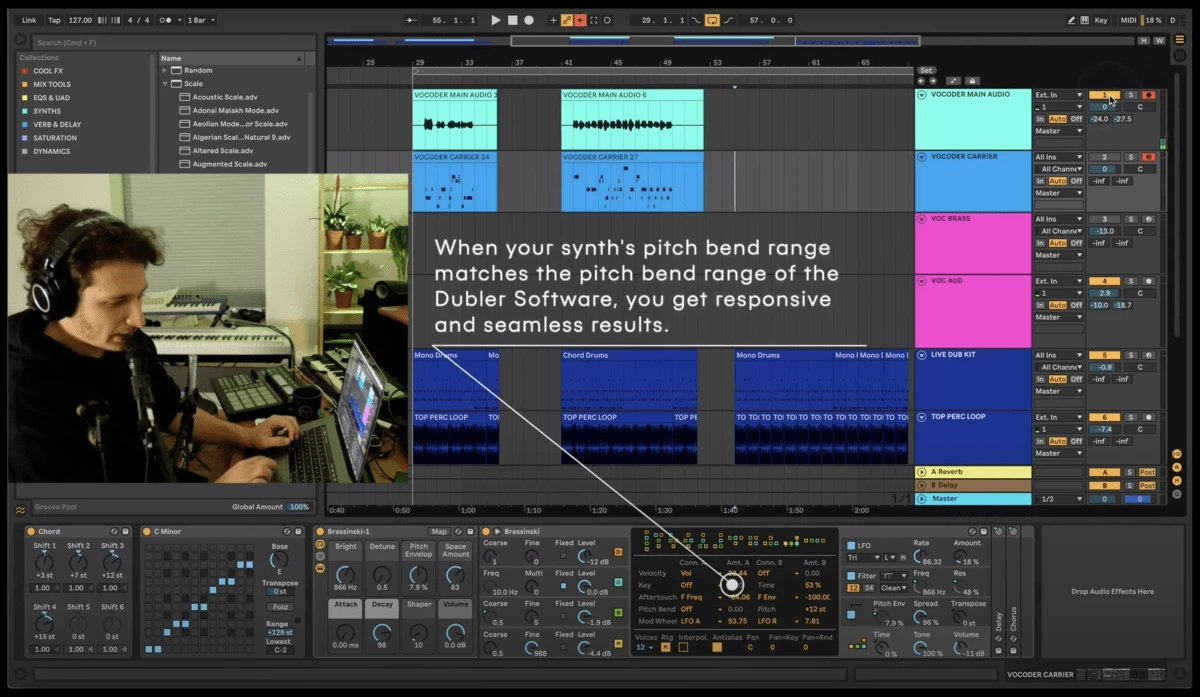1200x697 pixels.
Task: Arm the VOCODER MAIN AUDIO track
Action: click(x=1149, y=95)
